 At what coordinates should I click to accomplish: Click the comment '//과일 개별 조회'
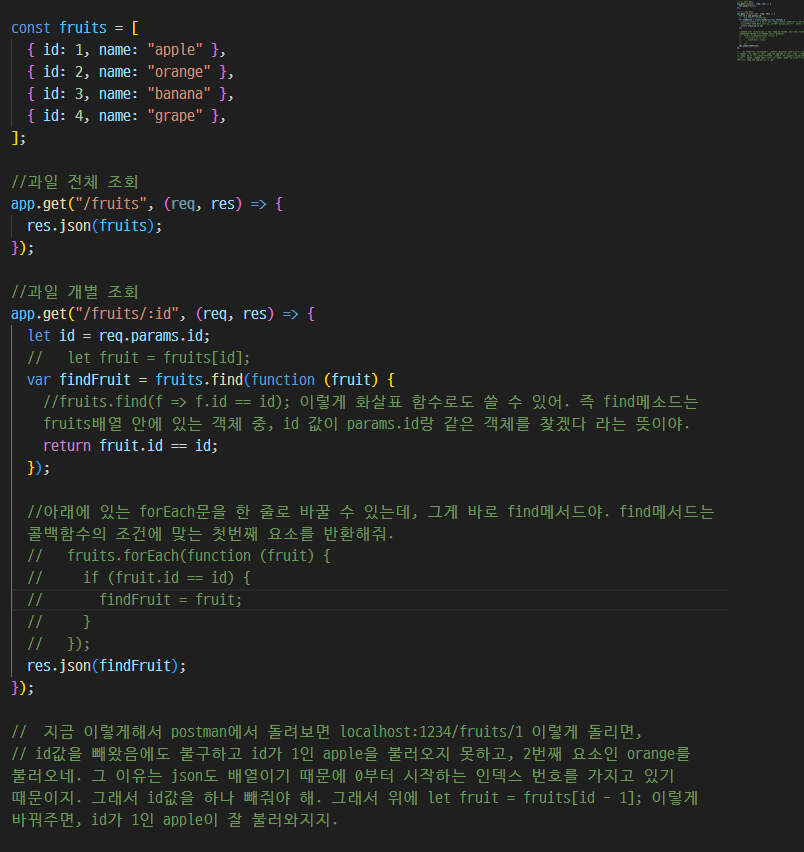pos(74,292)
